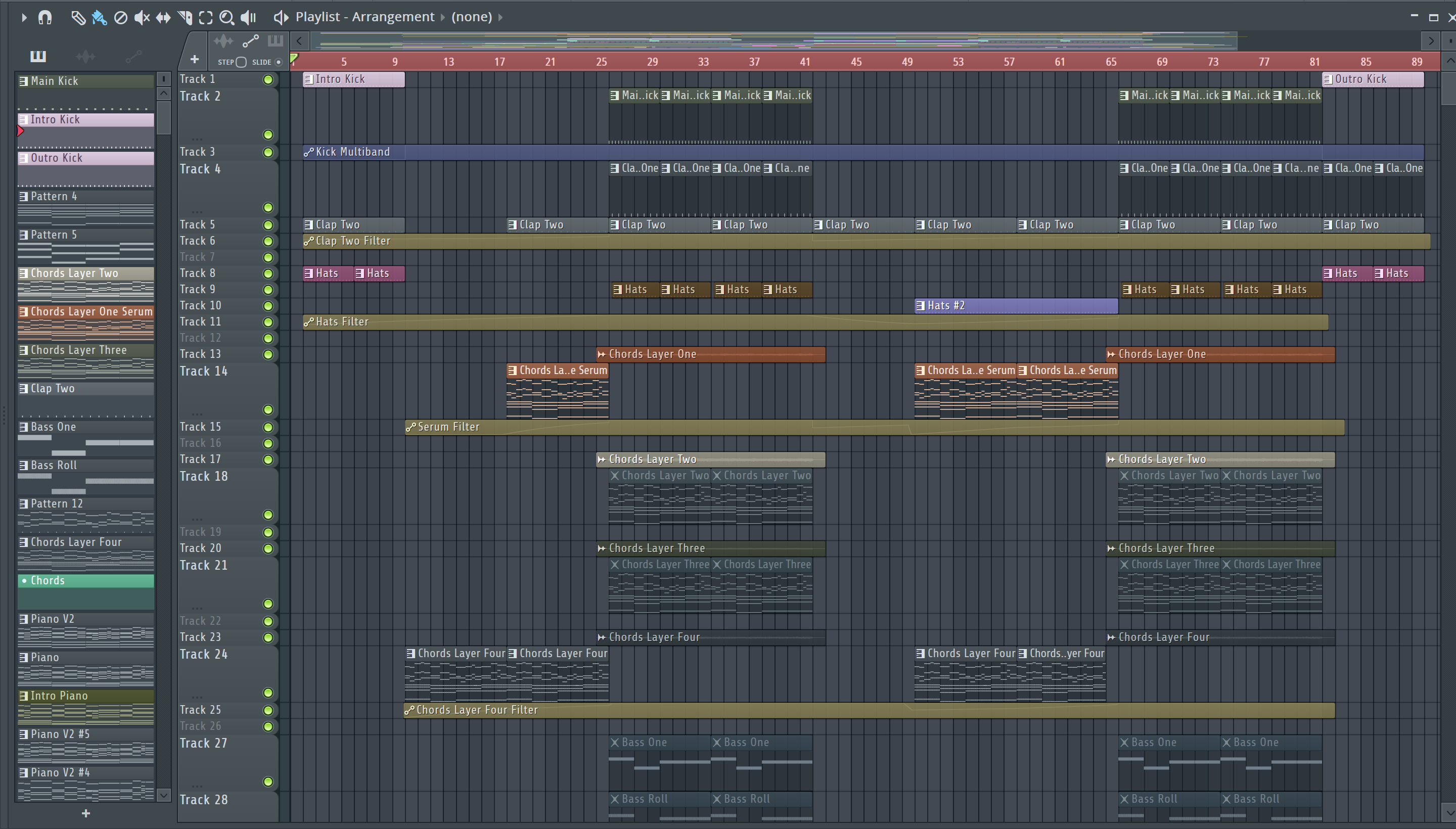Select the Slice tool

click(x=185, y=17)
